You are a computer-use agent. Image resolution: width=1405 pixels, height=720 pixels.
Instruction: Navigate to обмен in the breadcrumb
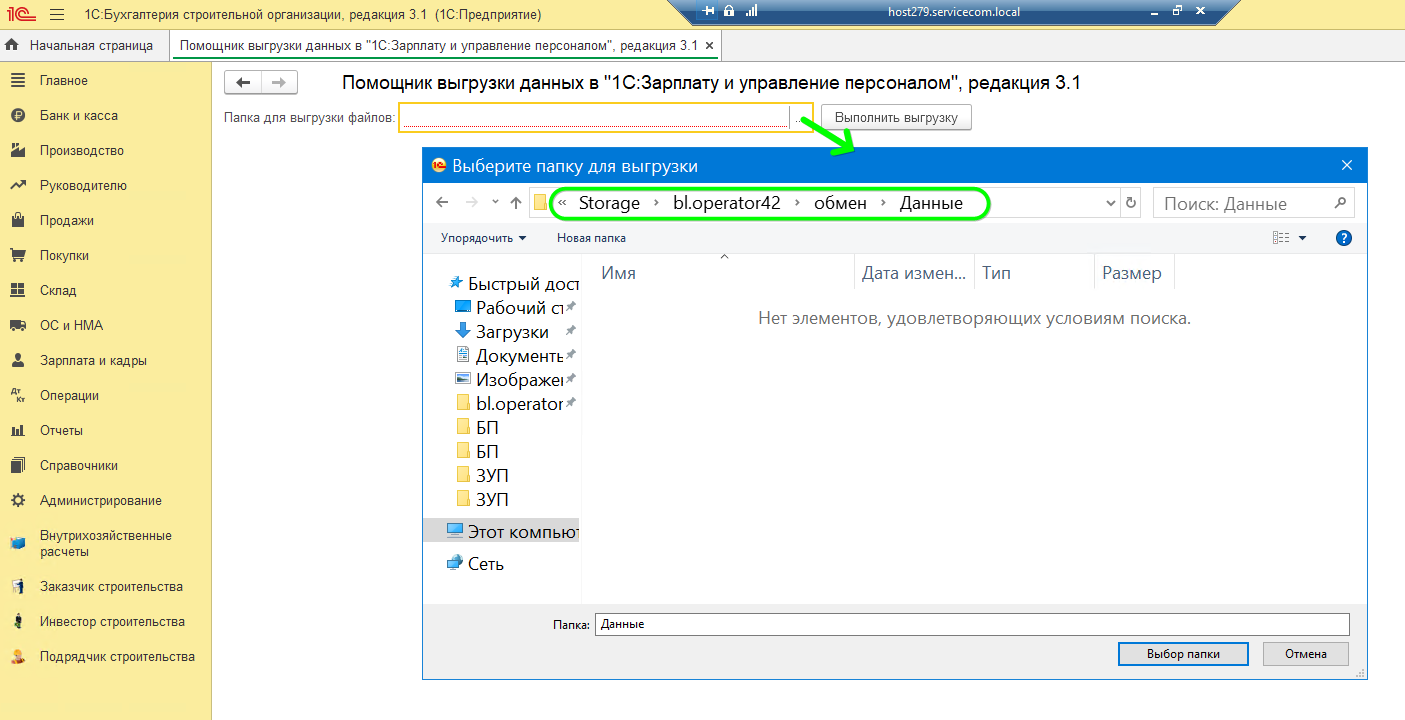(x=840, y=203)
